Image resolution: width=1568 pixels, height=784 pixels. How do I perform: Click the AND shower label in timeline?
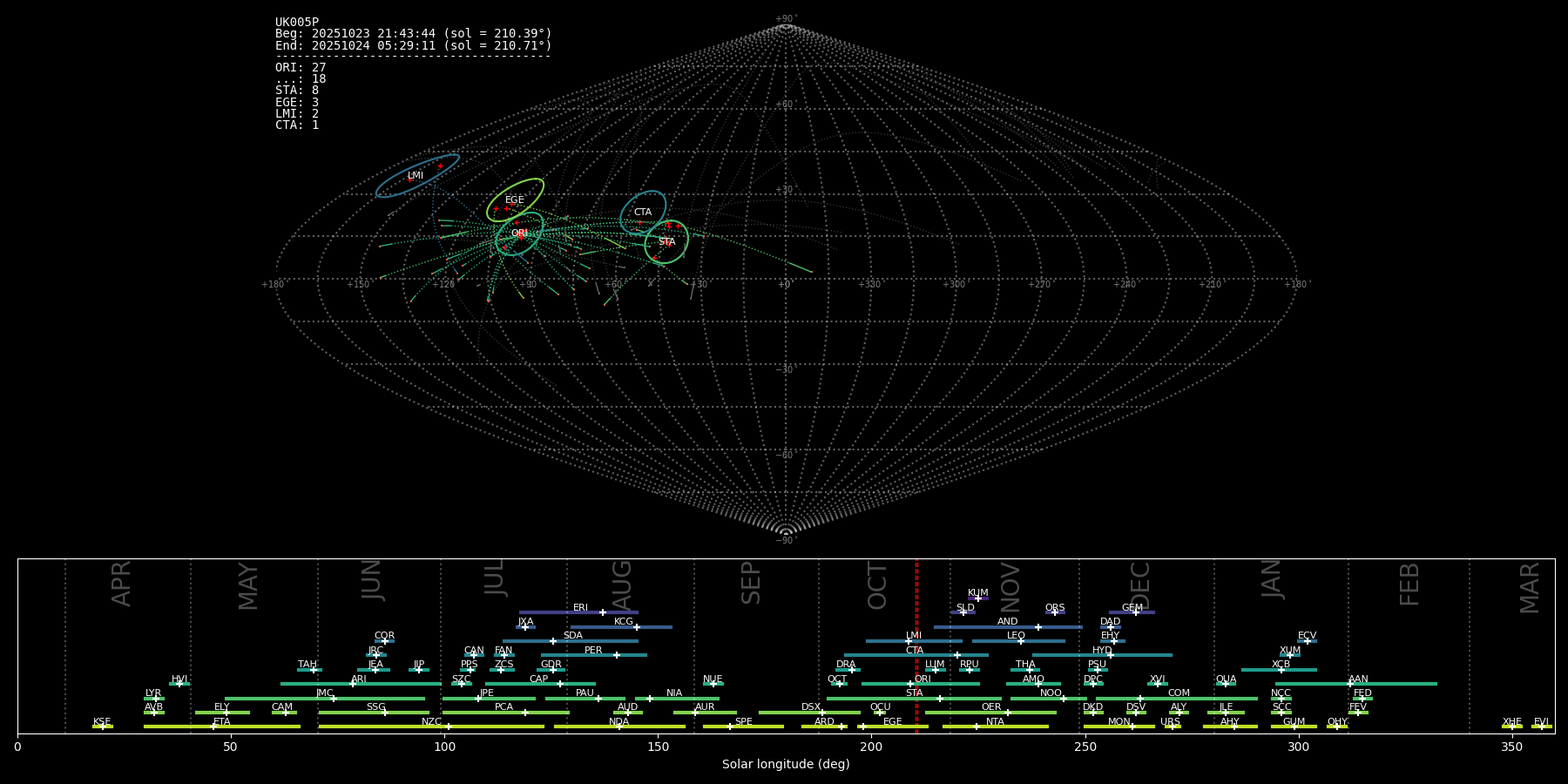(1008, 622)
